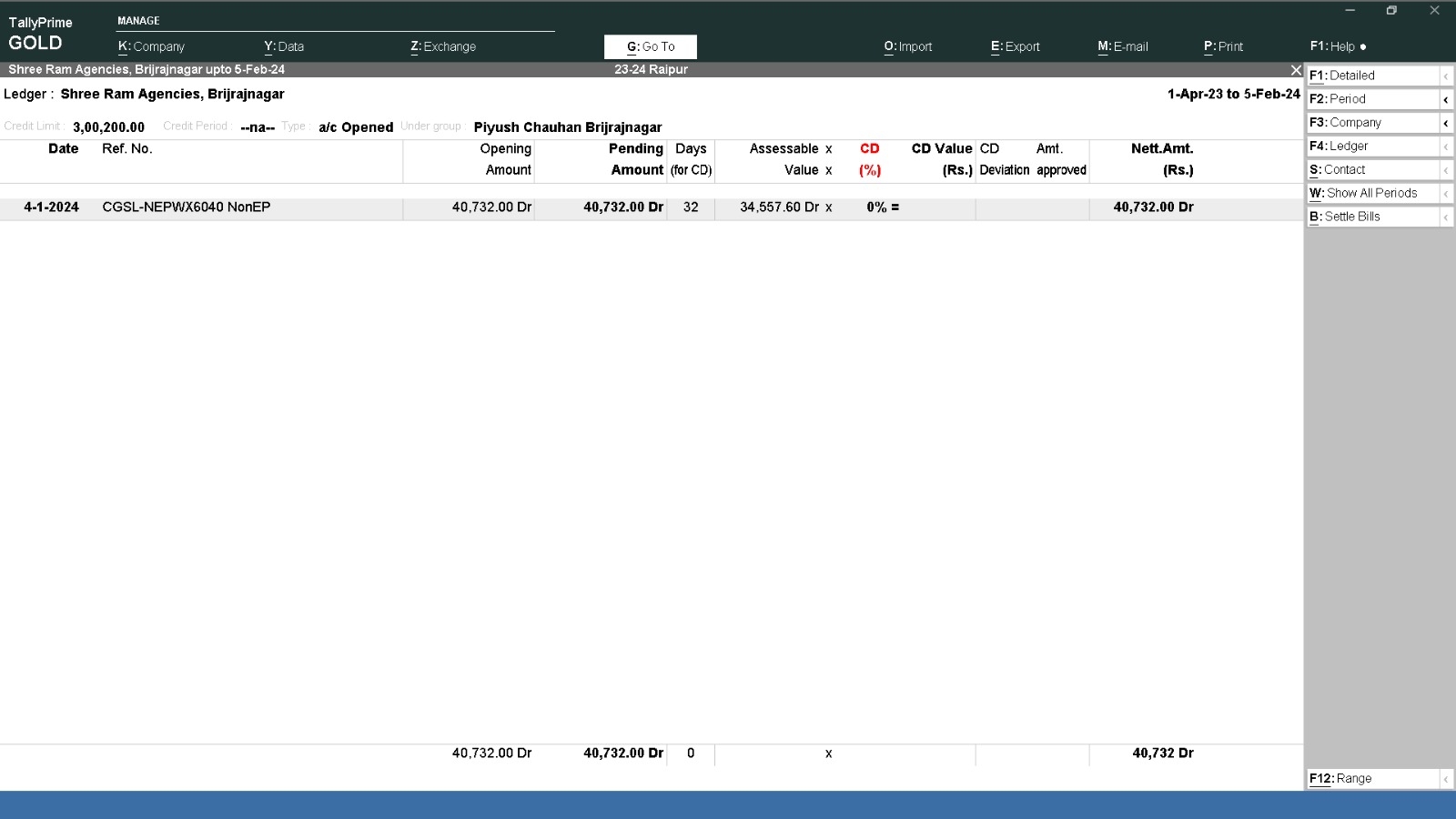1456x819 pixels.
Task: Click the G: Go To button
Action: [651, 46]
